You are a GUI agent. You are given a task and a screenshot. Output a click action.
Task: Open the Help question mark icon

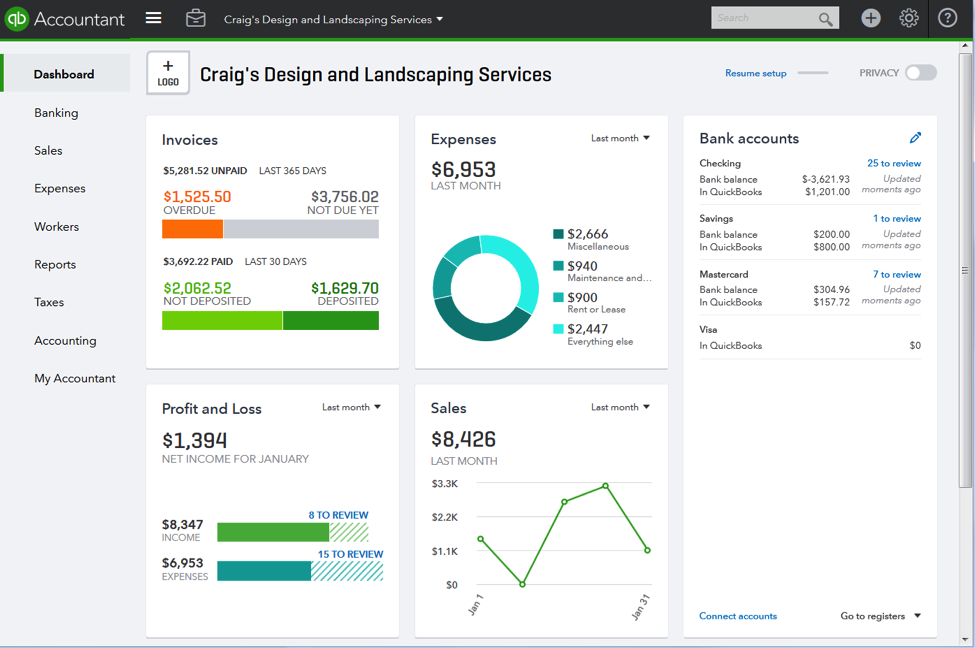(947, 18)
